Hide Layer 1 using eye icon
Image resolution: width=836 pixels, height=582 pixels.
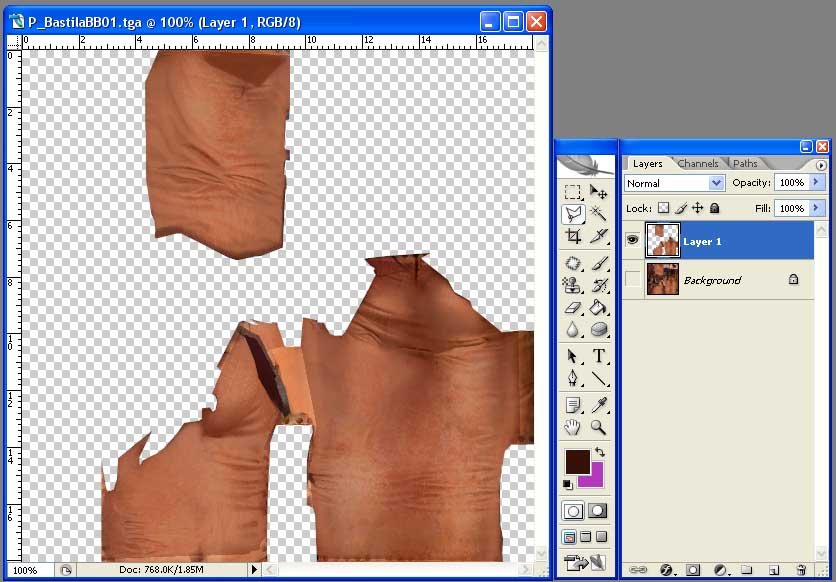(632, 241)
